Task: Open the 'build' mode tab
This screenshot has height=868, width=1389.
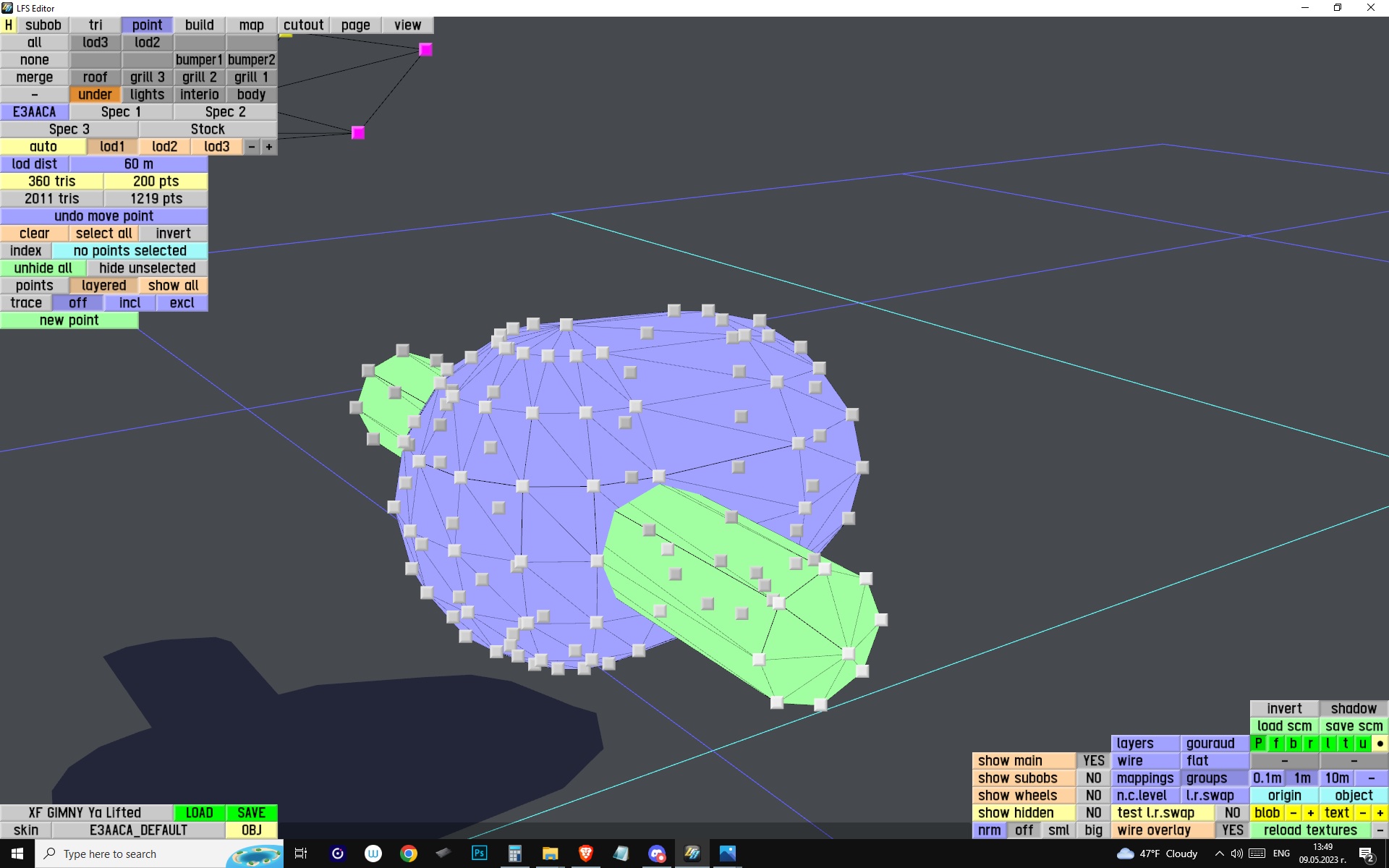Action: [199, 25]
